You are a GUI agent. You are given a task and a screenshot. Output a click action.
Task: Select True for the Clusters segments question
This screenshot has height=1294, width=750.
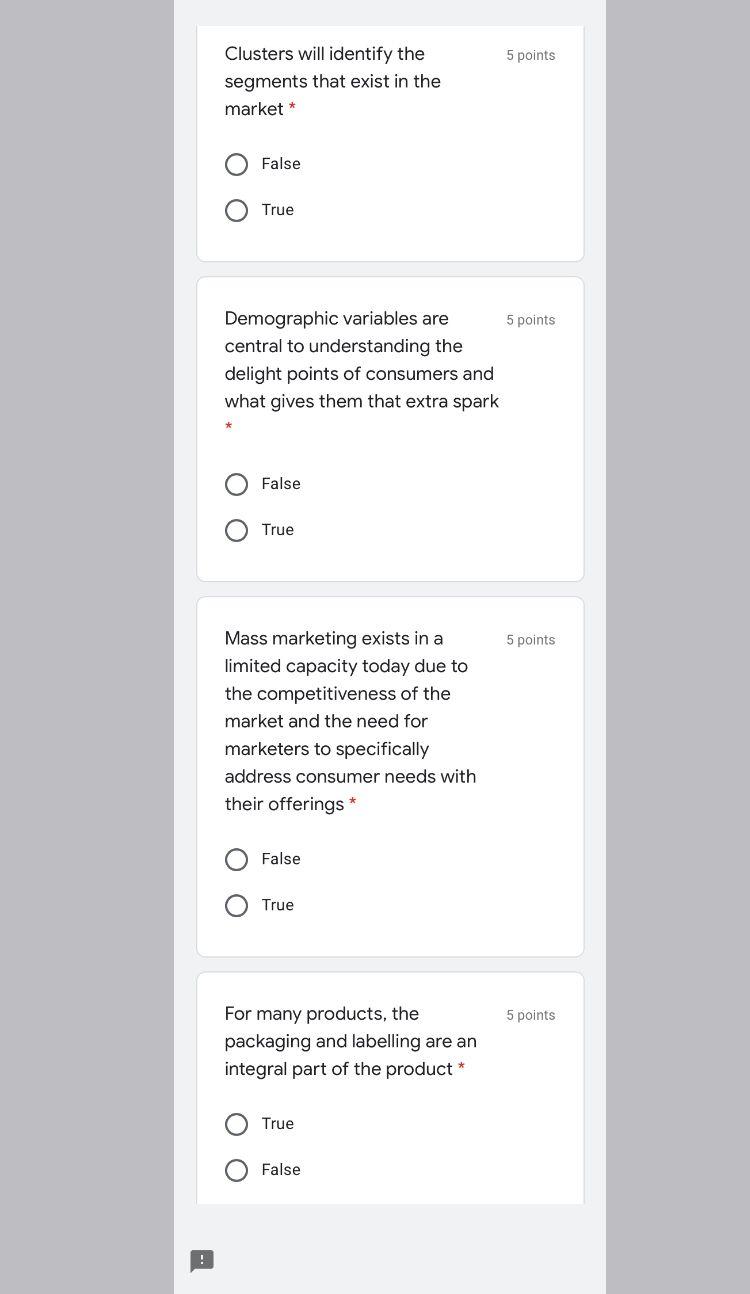237,210
